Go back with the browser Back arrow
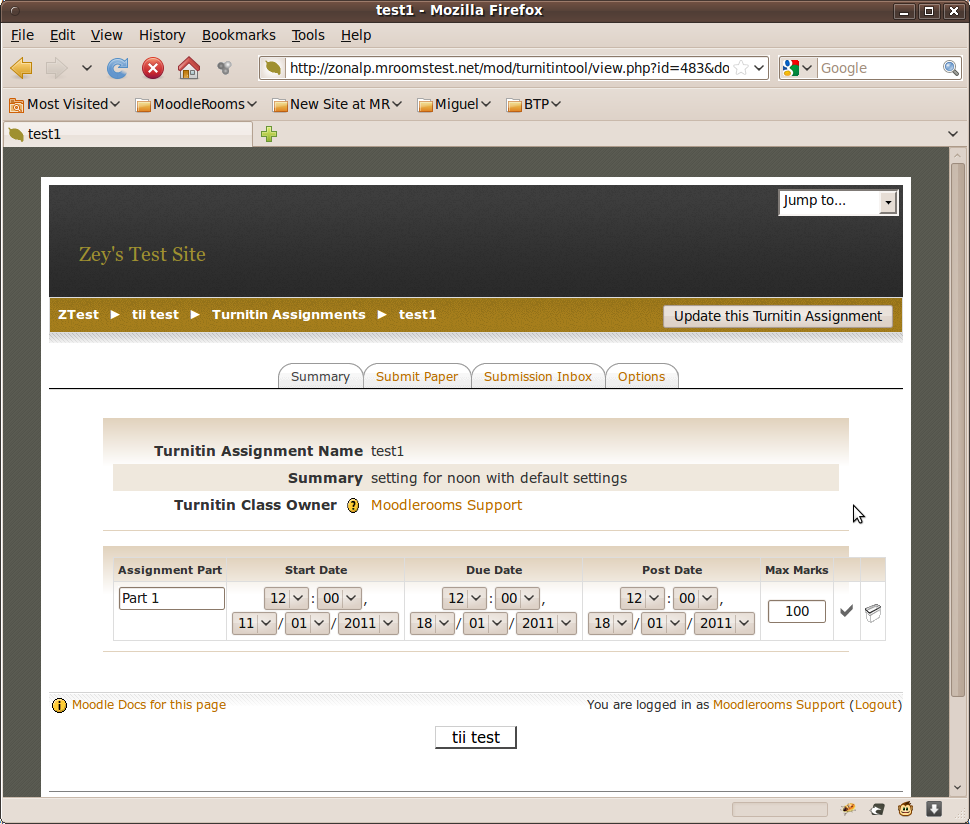The height and width of the screenshot is (824, 970). click(x=22, y=68)
